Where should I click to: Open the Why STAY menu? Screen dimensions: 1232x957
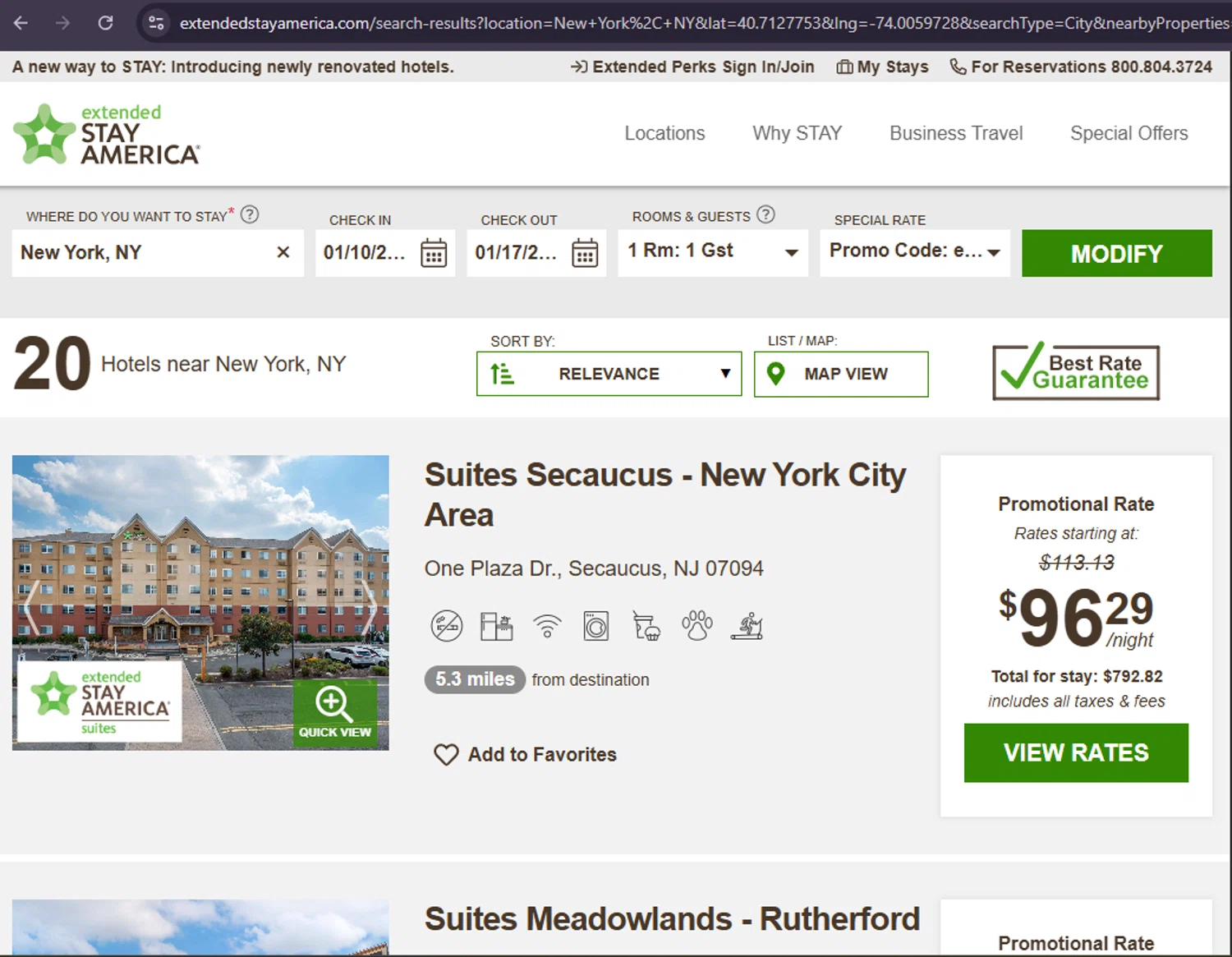pos(797,133)
